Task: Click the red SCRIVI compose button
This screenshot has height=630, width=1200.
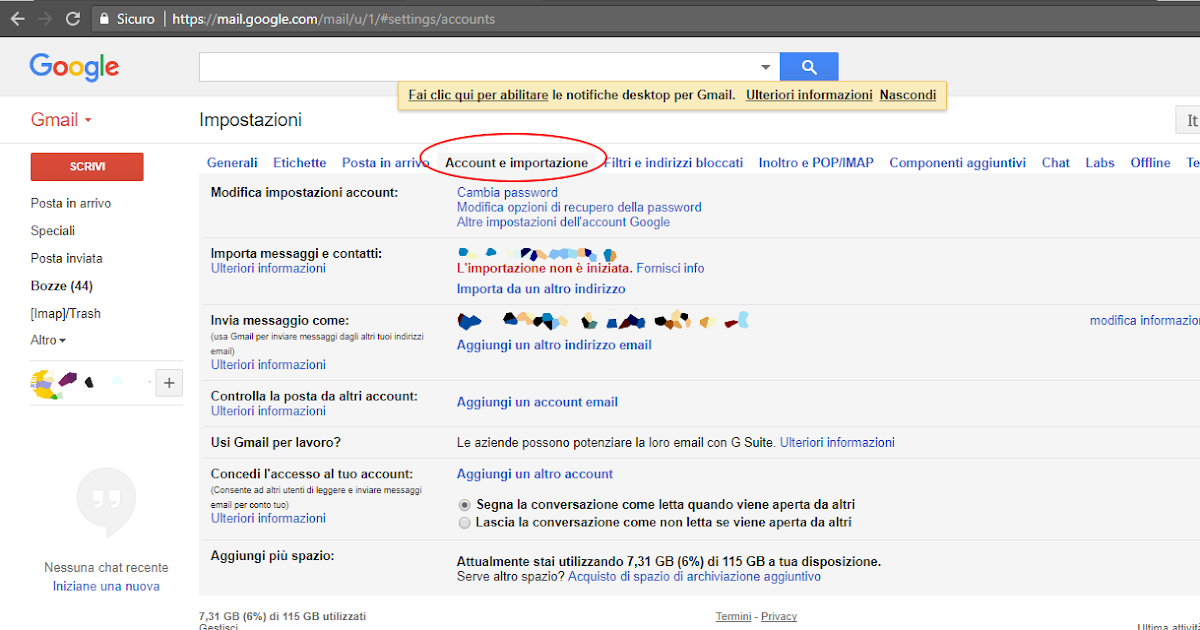Action: click(87, 167)
